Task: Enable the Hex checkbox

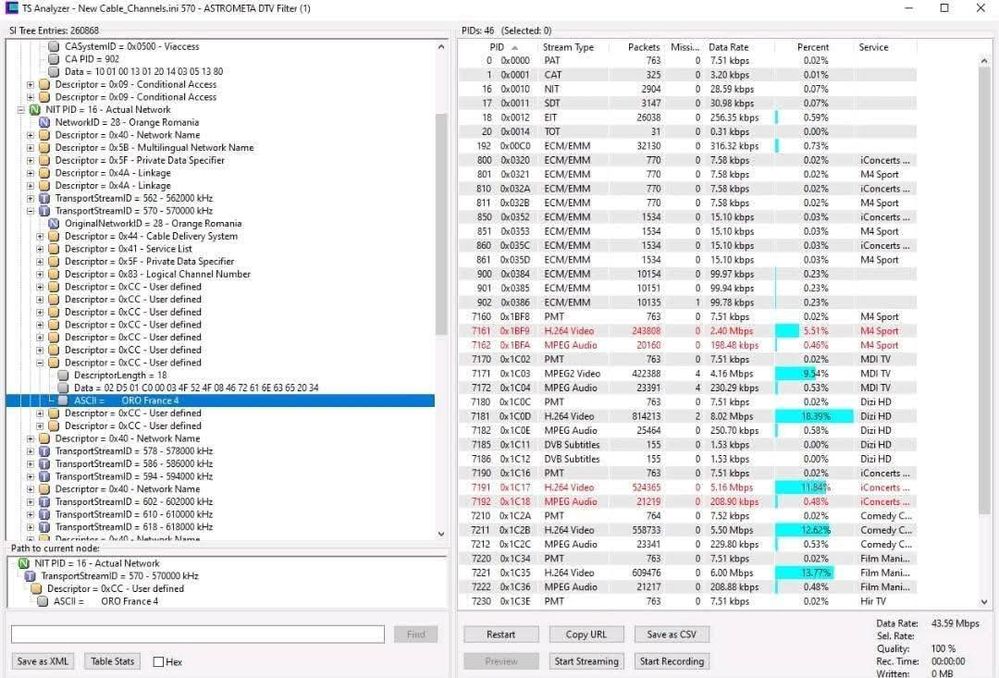Action: tap(158, 662)
